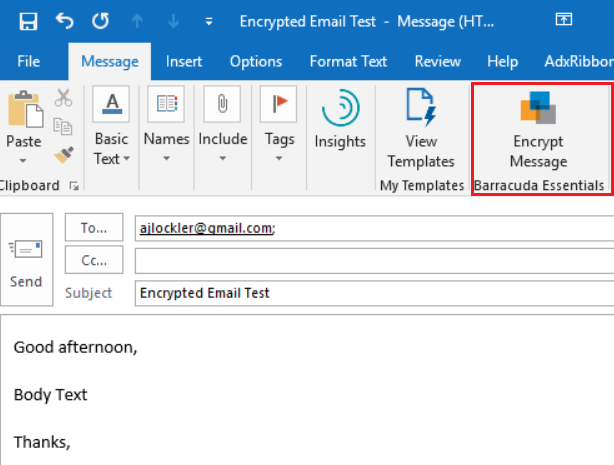Viewport: 614px width, 465px height.
Task: Click the Format Painter brush icon
Action: pos(63,153)
